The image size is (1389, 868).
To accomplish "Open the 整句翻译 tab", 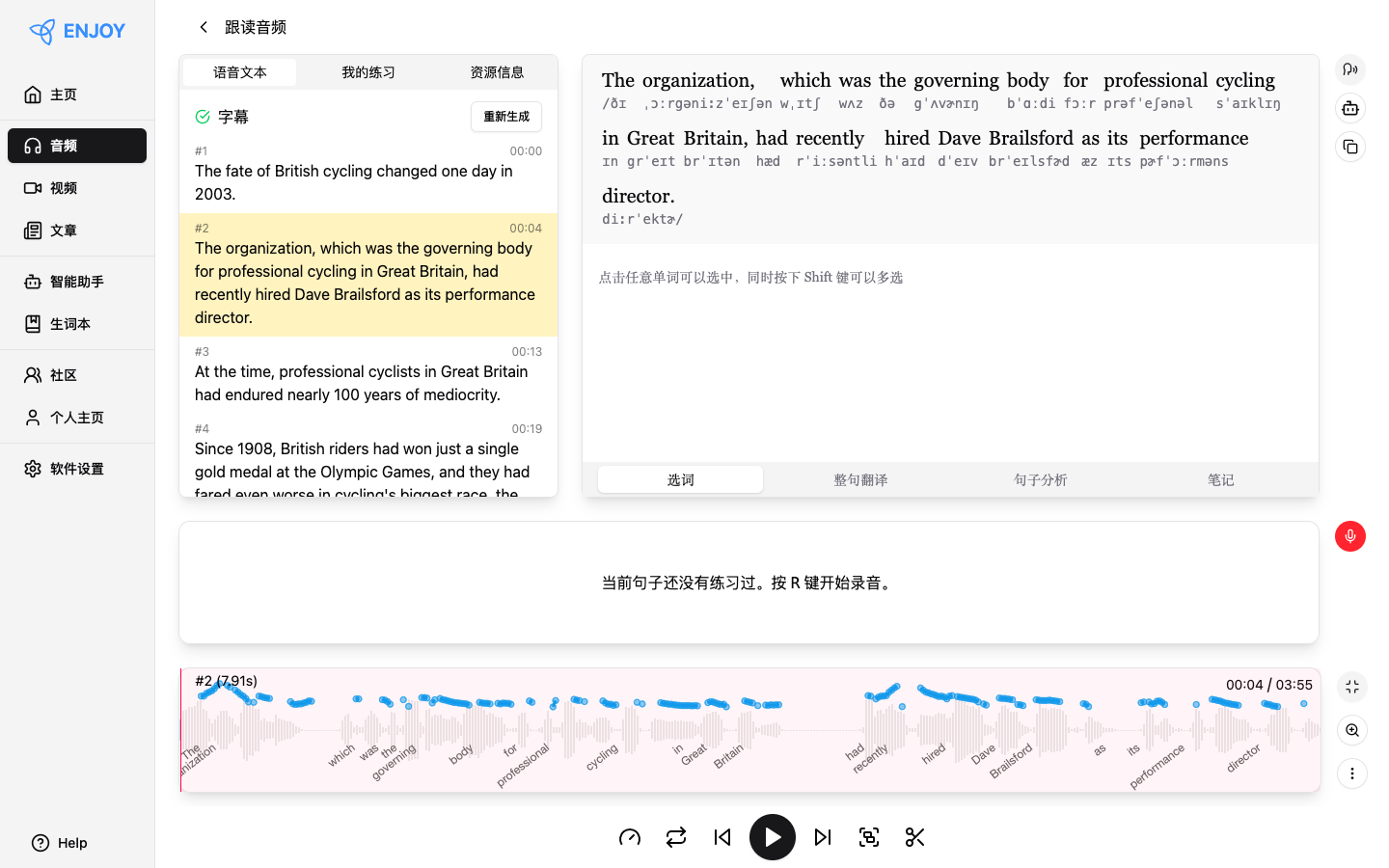I will 860,479.
